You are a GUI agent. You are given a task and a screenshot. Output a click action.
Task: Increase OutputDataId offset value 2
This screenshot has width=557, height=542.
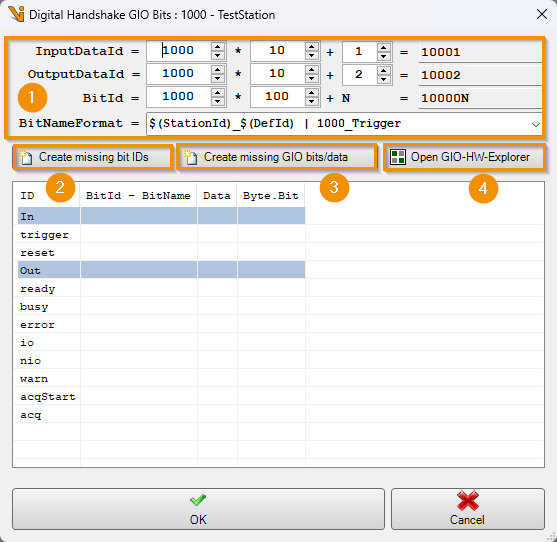tap(384, 70)
